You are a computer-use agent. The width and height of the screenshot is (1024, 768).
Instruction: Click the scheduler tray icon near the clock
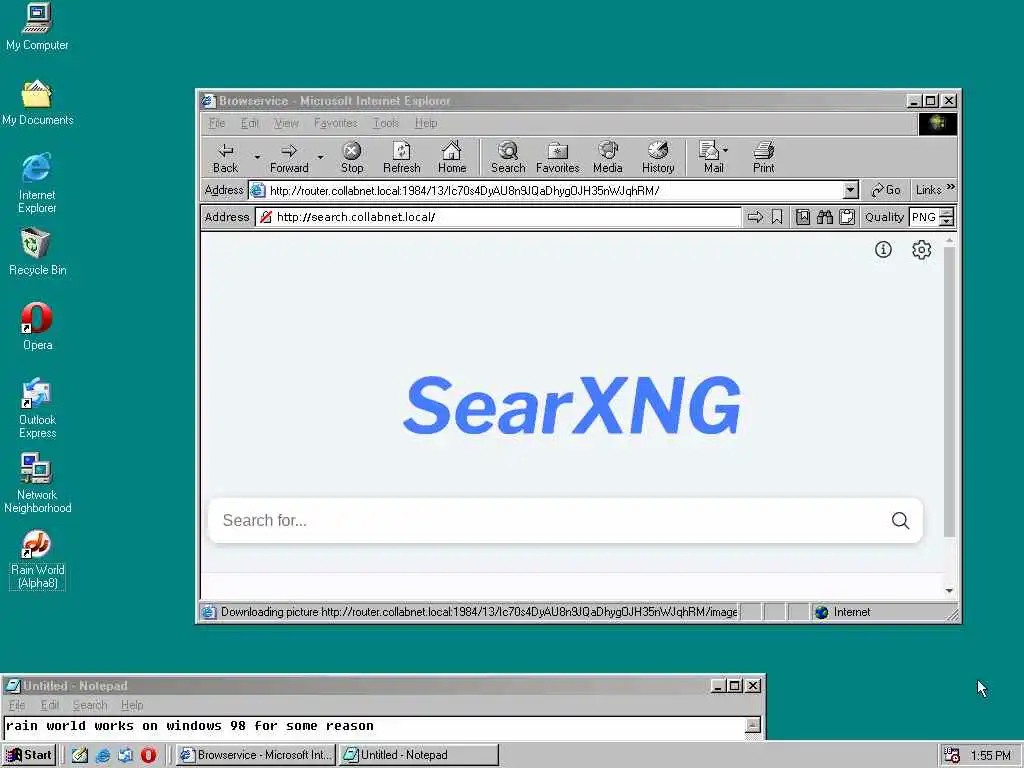click(x=952, y=755)
